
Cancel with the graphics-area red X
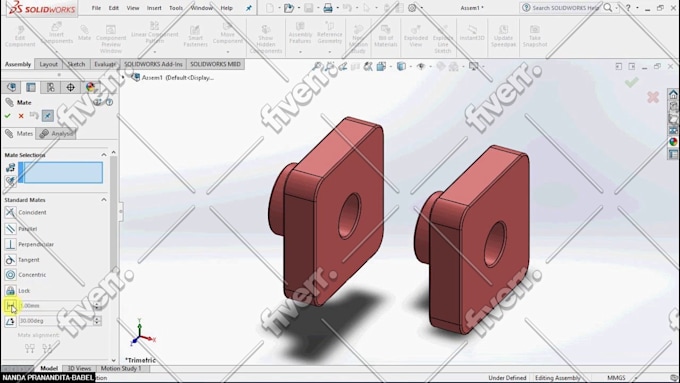coord(653,97)
